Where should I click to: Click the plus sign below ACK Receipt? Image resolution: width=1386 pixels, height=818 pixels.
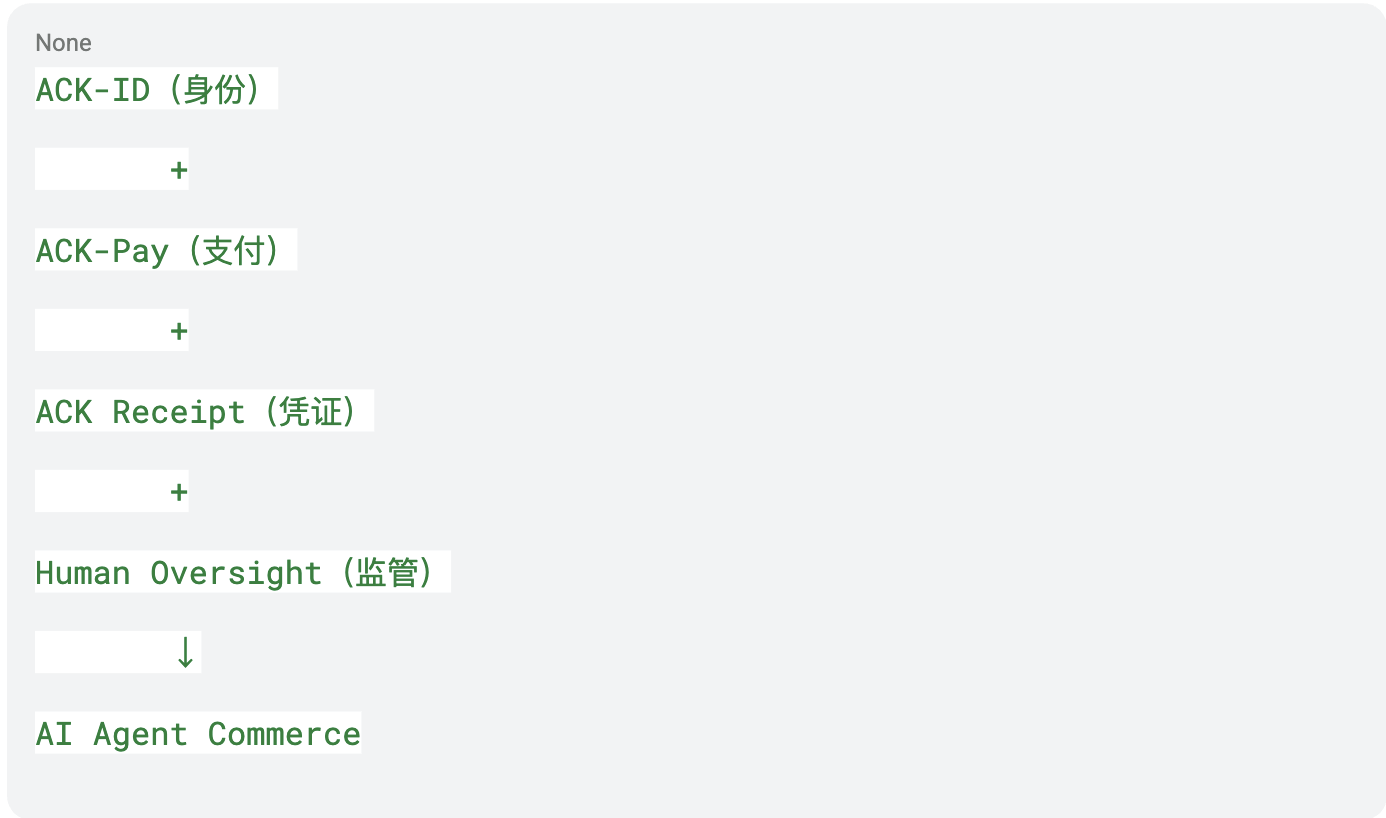[x=179, y=492]
